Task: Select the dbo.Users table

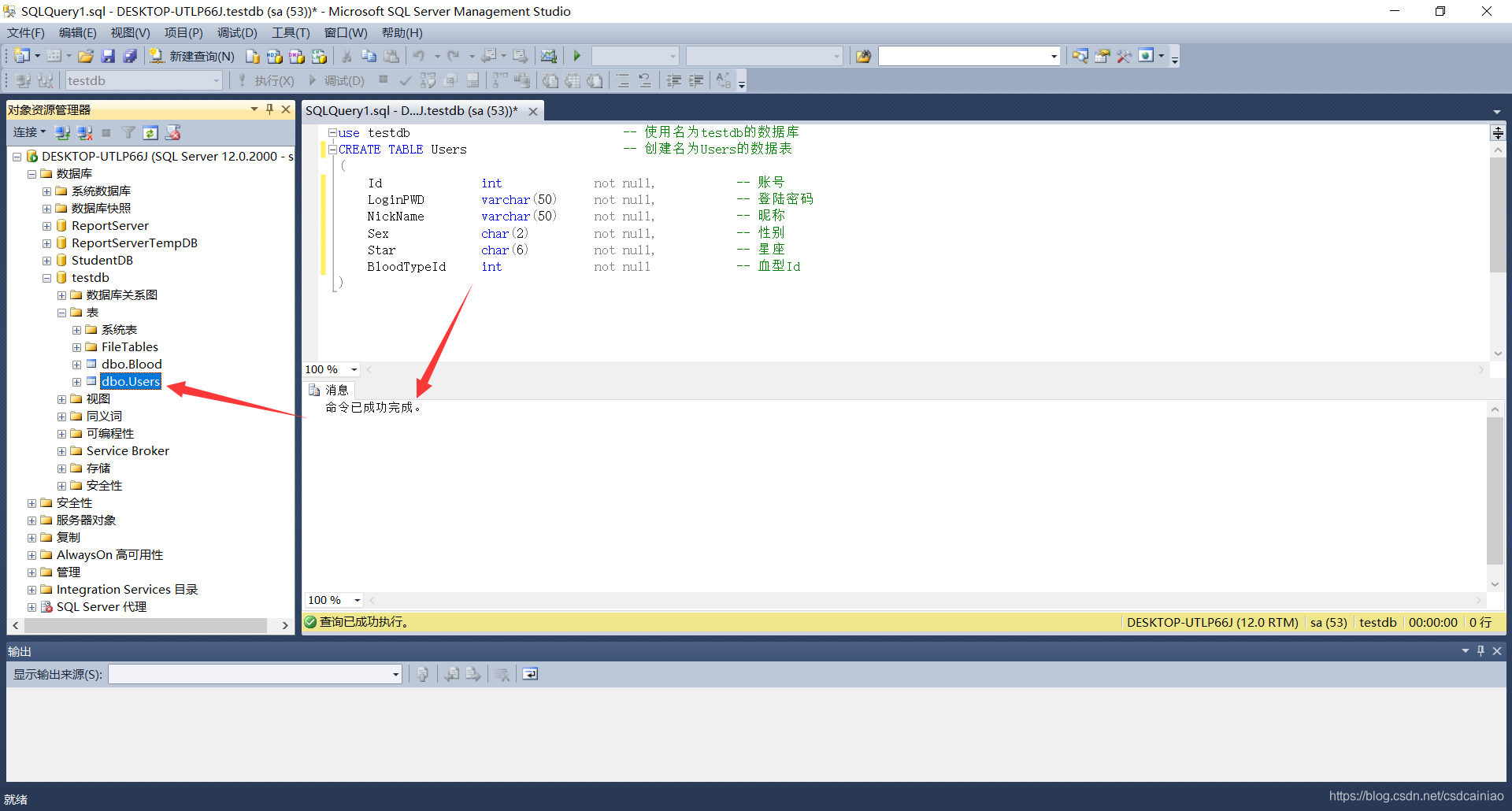Action: coord(131,382)
